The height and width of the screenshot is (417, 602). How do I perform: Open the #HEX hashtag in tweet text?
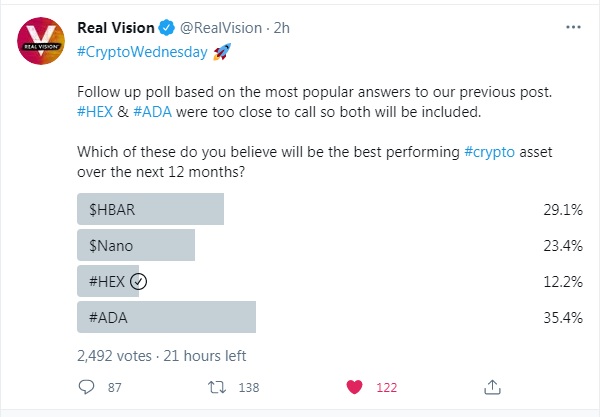tap(95, 112)
